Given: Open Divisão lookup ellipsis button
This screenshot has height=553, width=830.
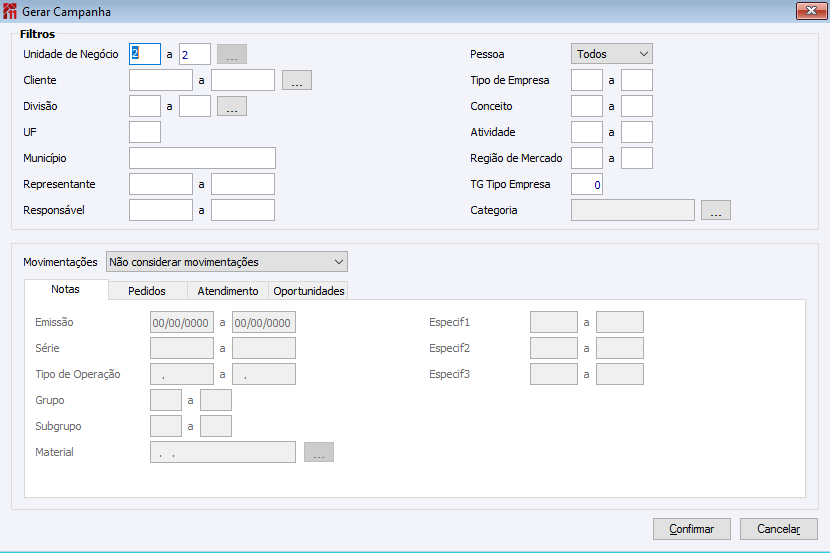Looking at the screenshot, I should coord(231,106).
